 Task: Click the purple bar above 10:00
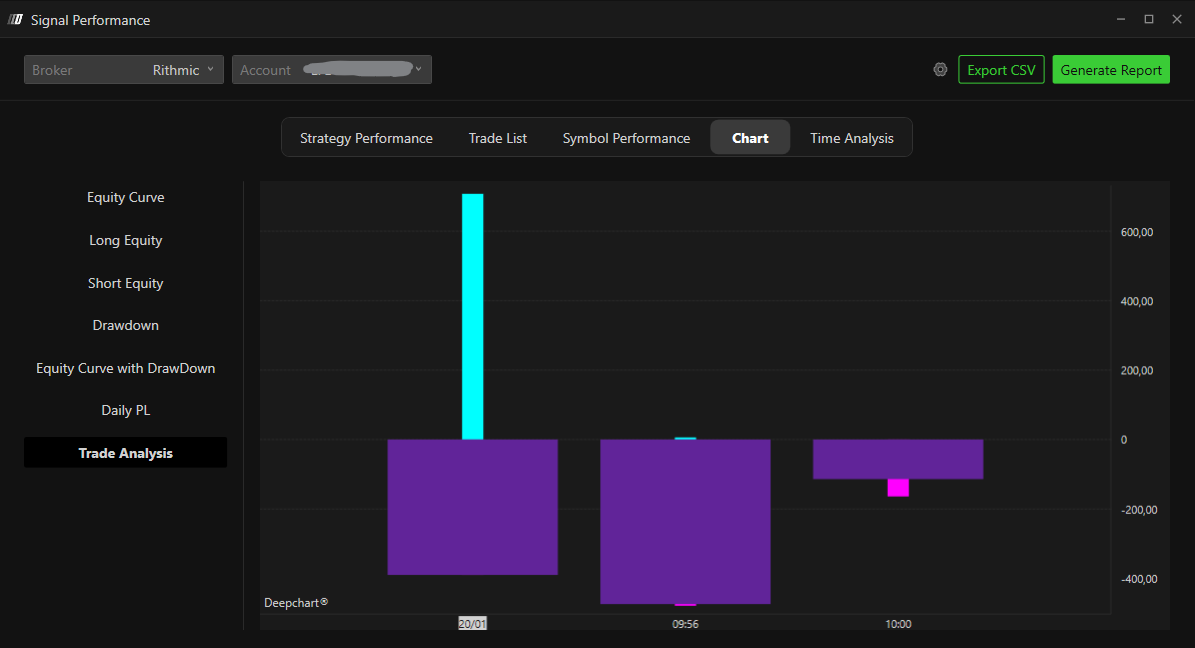[x=898, y=459]
